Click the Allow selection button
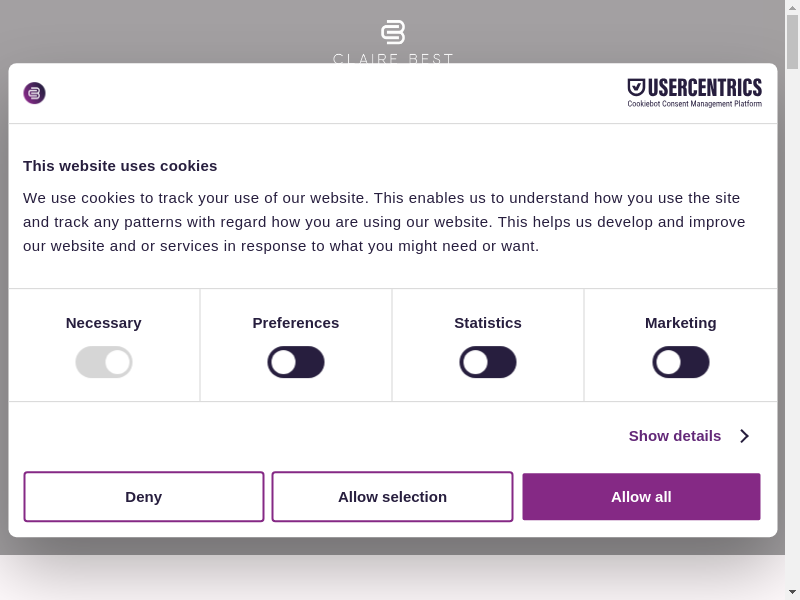 [392, 497]
